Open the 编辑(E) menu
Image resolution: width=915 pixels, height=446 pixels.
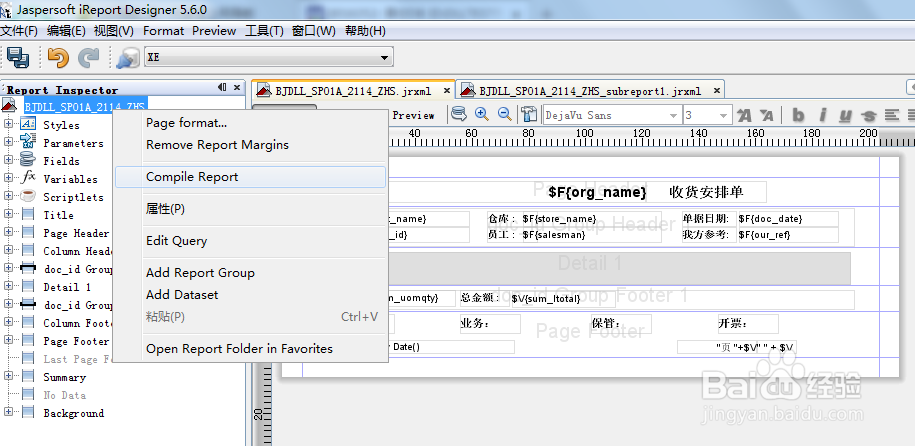click(x=66, y=31)
